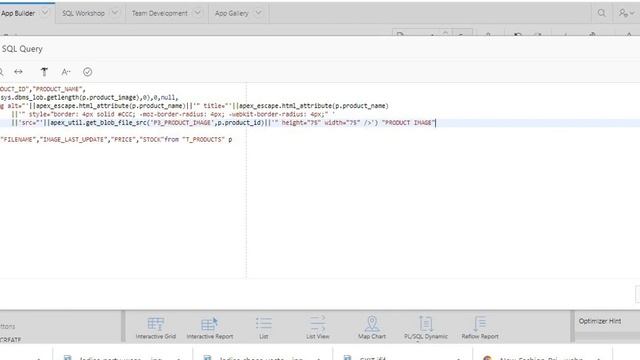Open the Team Development tab
Viewport: 640px width, 360px height.
(160, 13)
